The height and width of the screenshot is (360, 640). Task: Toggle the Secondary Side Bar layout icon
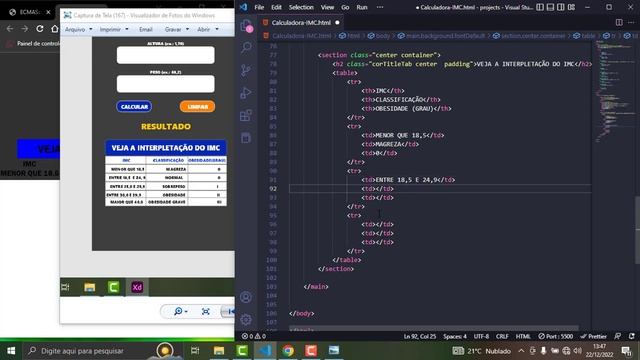click(561, 7)
